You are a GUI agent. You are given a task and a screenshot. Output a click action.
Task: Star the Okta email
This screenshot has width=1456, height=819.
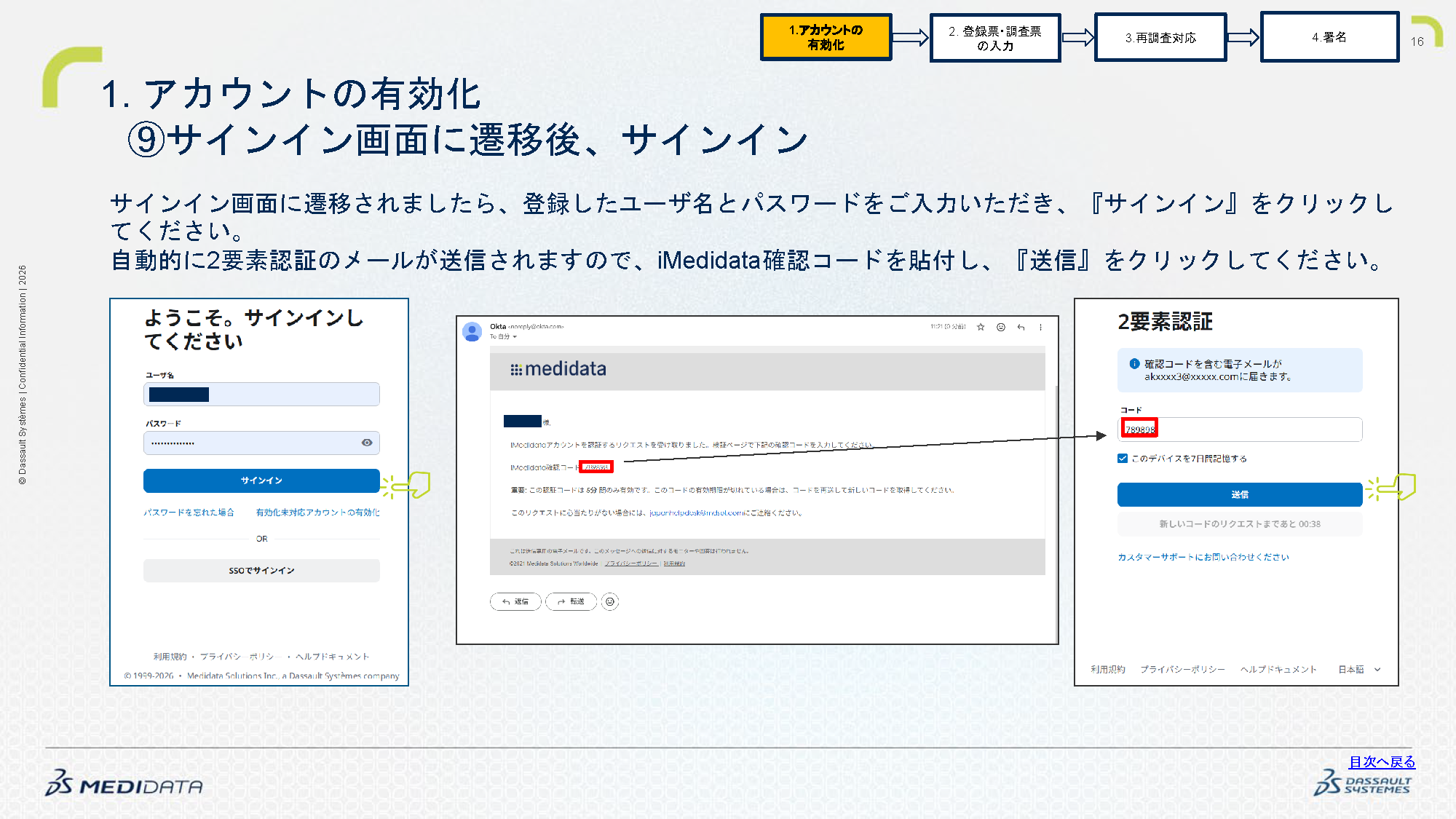981,327
